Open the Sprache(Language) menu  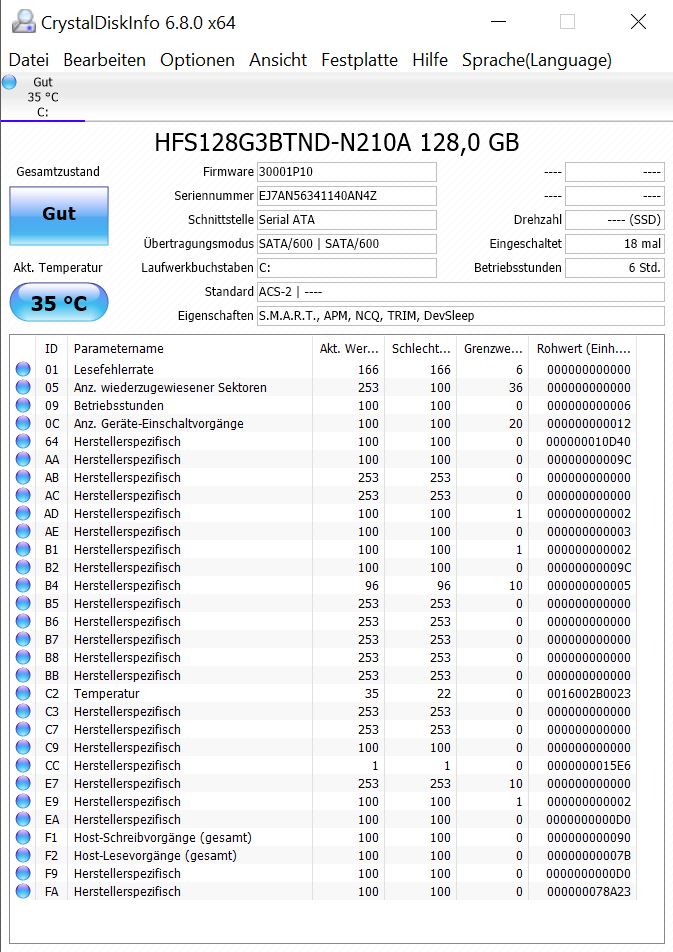coord(537,60)
